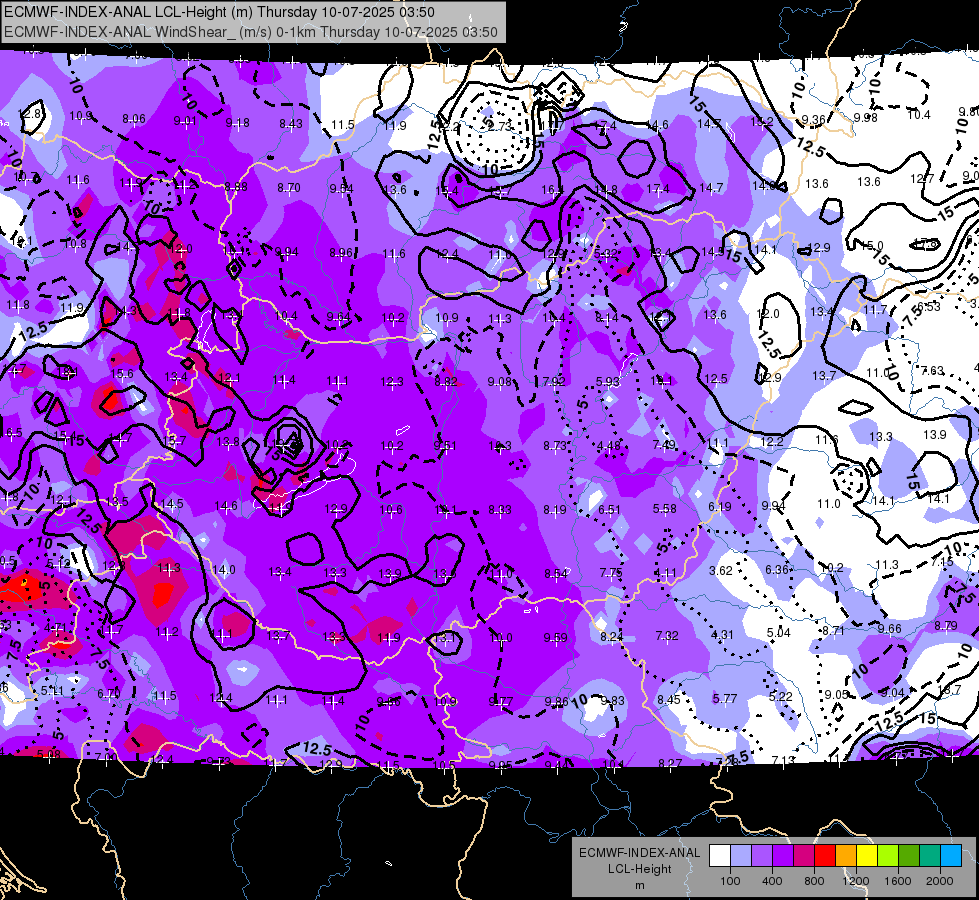Click the map value '9.98'
The image size is (979, 900).
(865, 117)
